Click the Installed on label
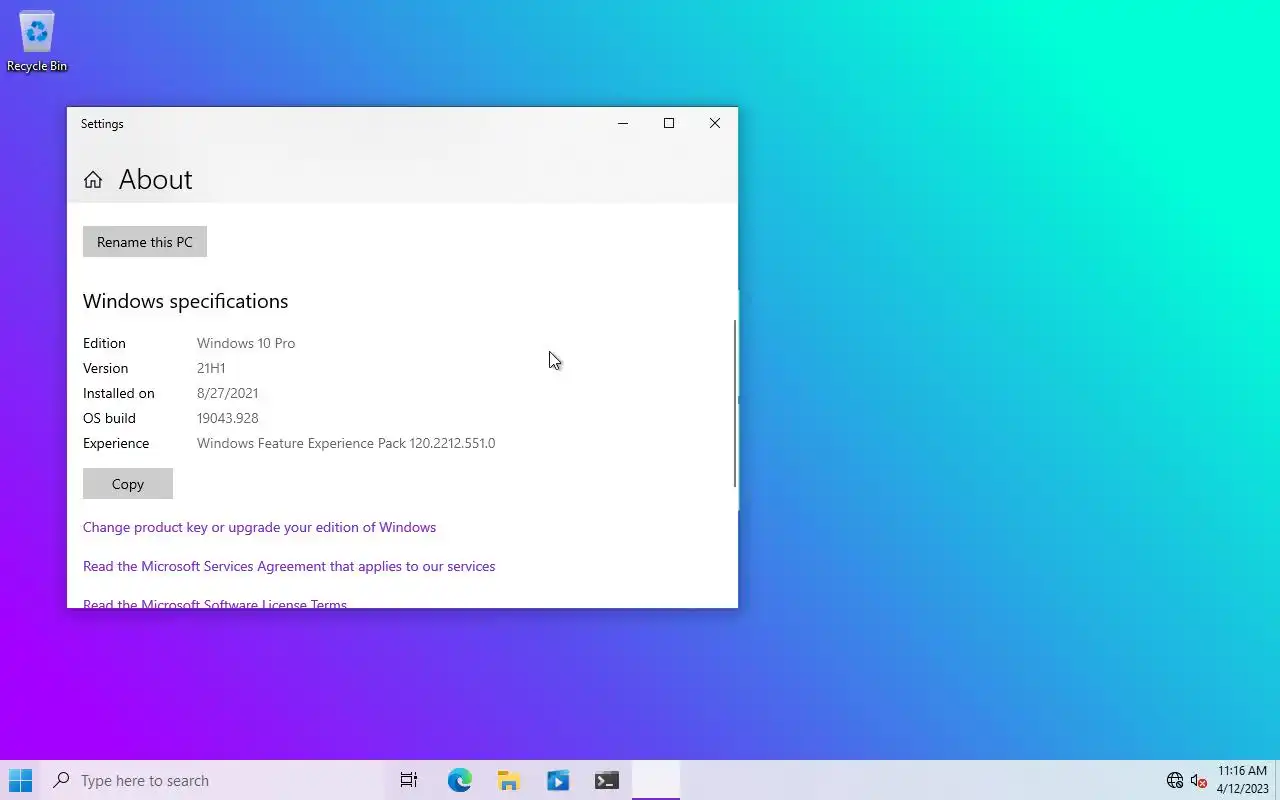1280x800 pixels. point(118,393)
